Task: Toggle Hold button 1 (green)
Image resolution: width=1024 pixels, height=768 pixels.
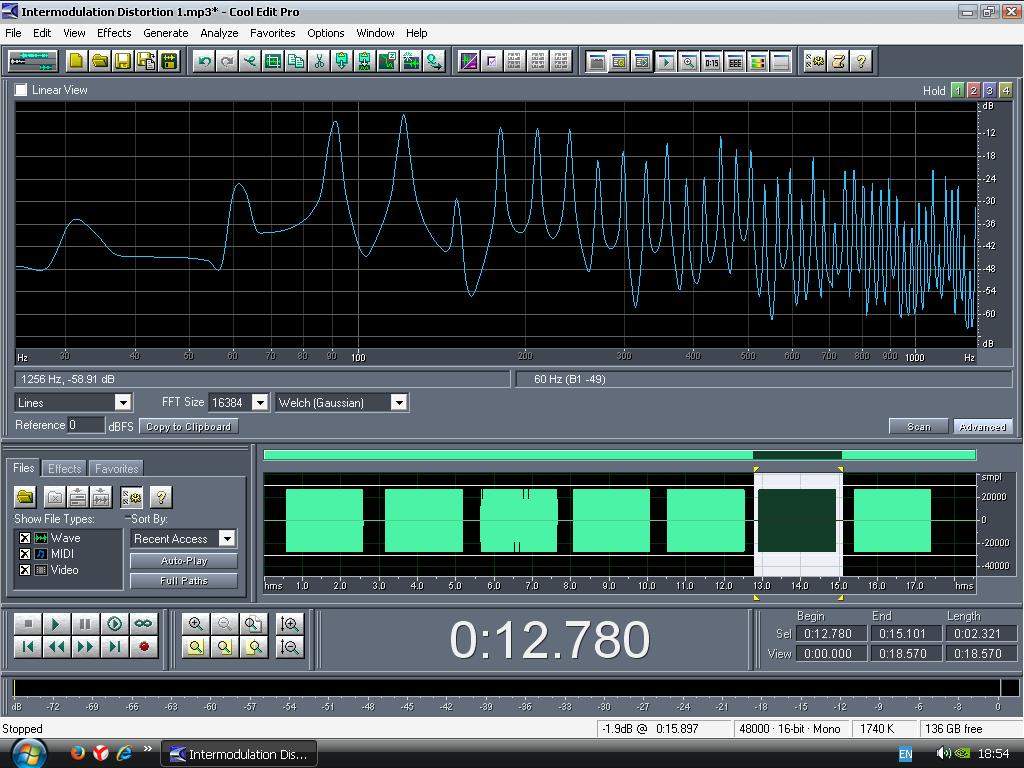Action: [957, 91]
